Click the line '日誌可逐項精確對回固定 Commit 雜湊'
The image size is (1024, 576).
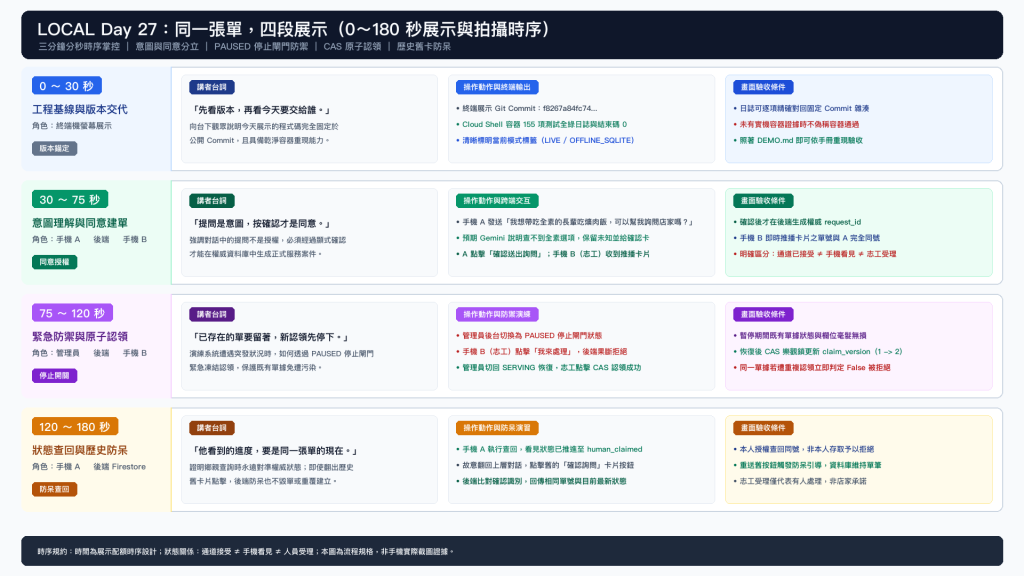click(801, 108)
